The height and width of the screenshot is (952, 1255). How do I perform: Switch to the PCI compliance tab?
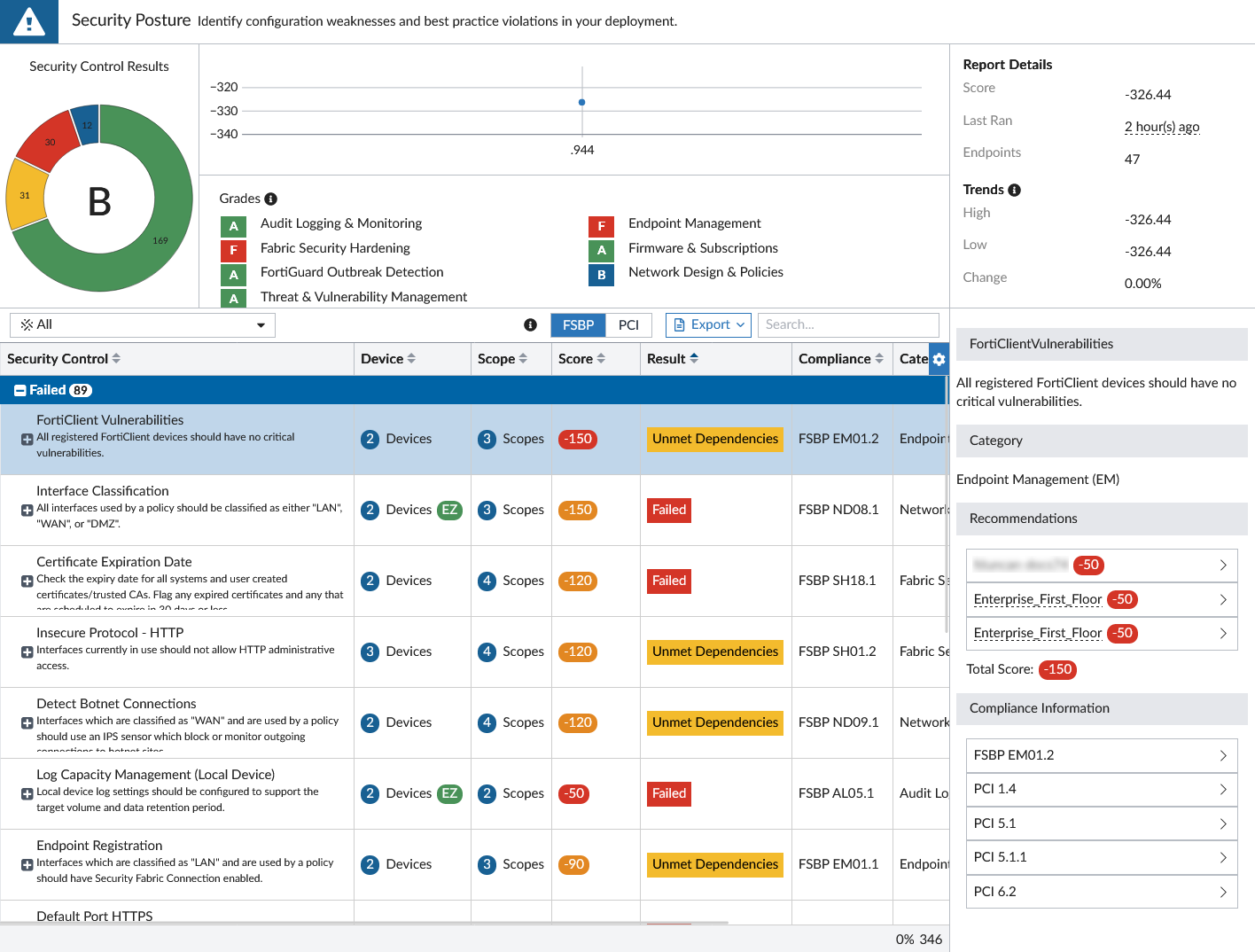pos(627,324)
